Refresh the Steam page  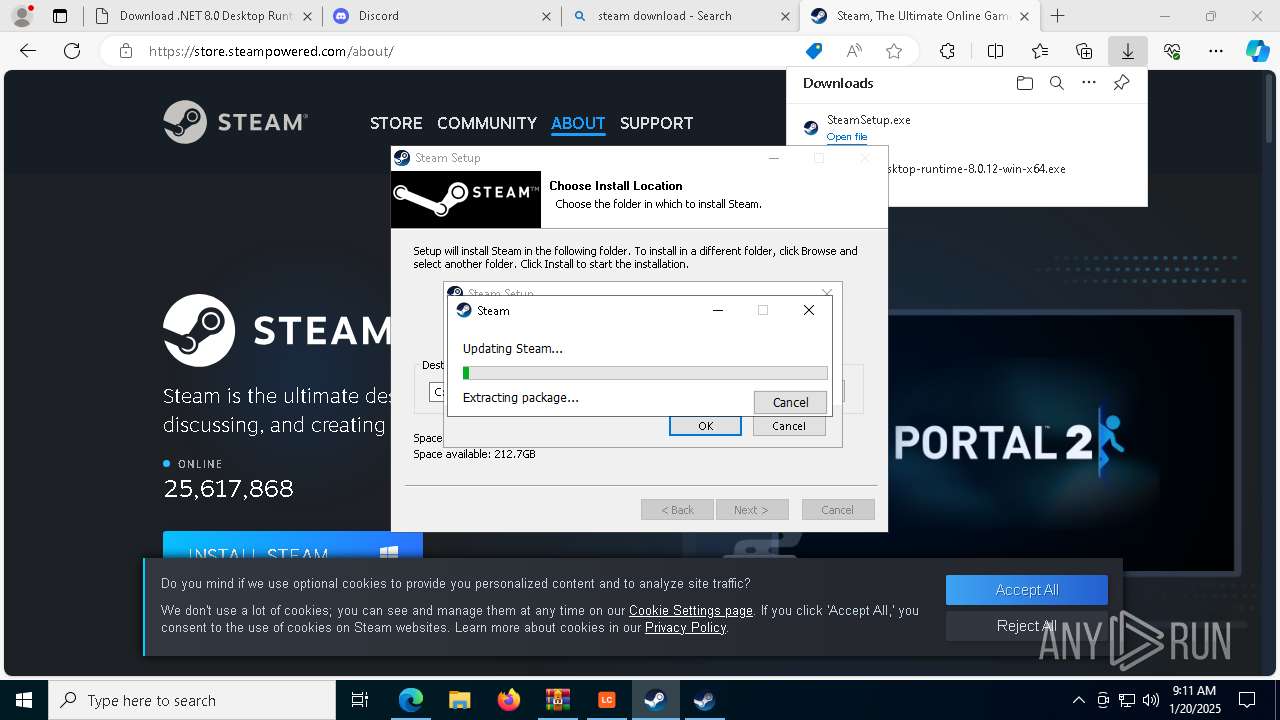point(72,51)
